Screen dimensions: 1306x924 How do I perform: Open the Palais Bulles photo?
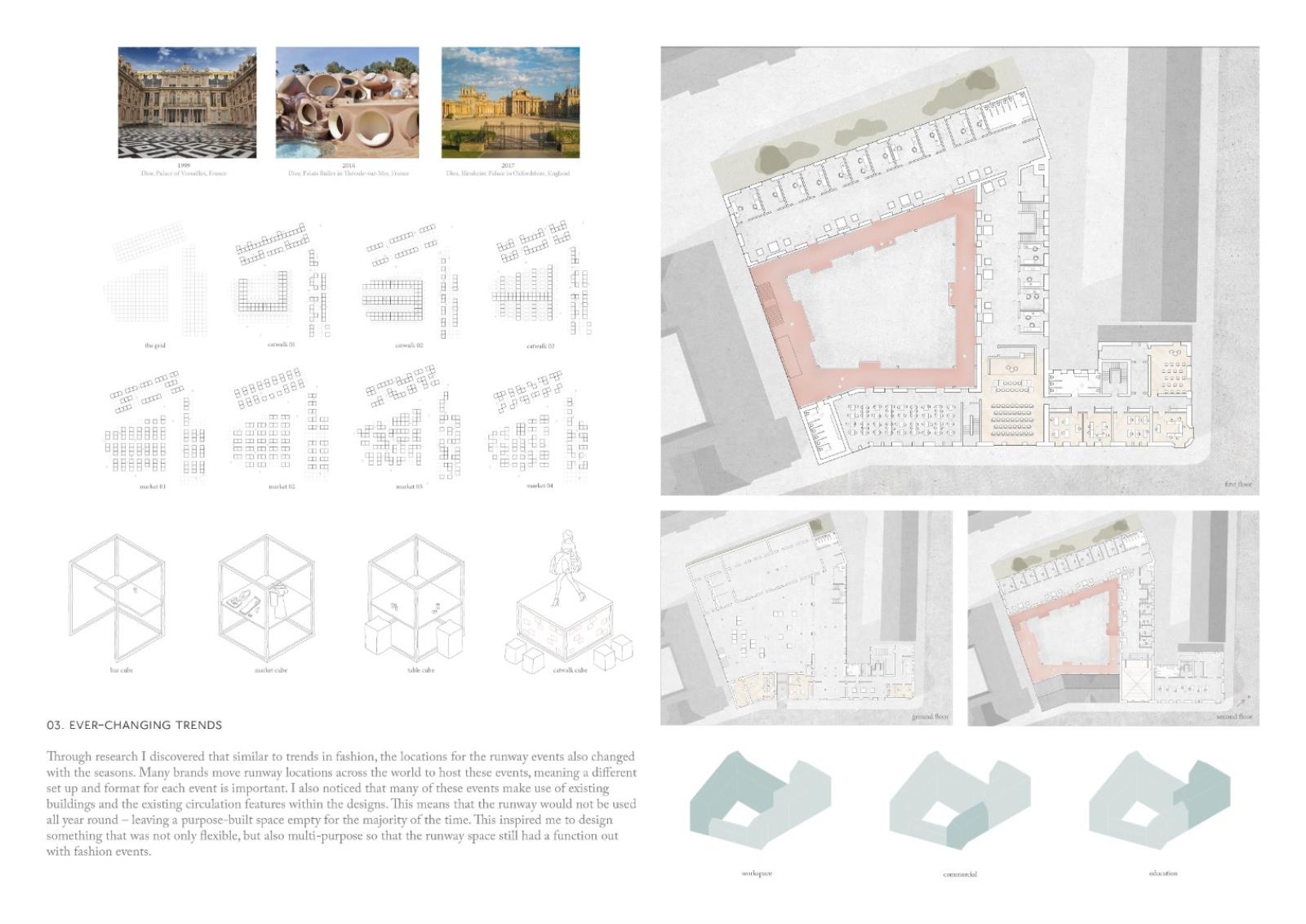point(347,102)
